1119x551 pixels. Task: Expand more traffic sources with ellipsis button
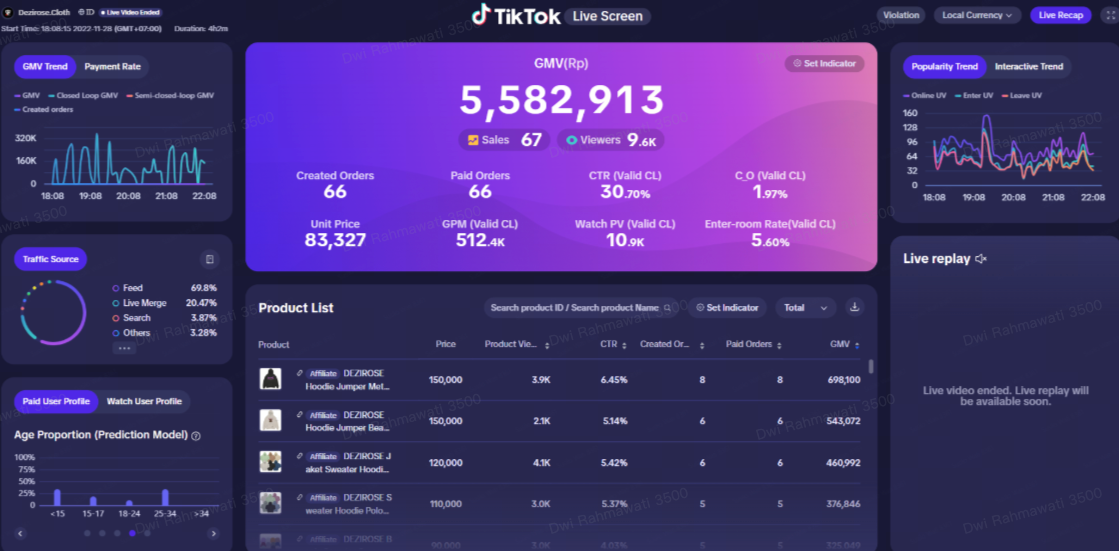125,348
